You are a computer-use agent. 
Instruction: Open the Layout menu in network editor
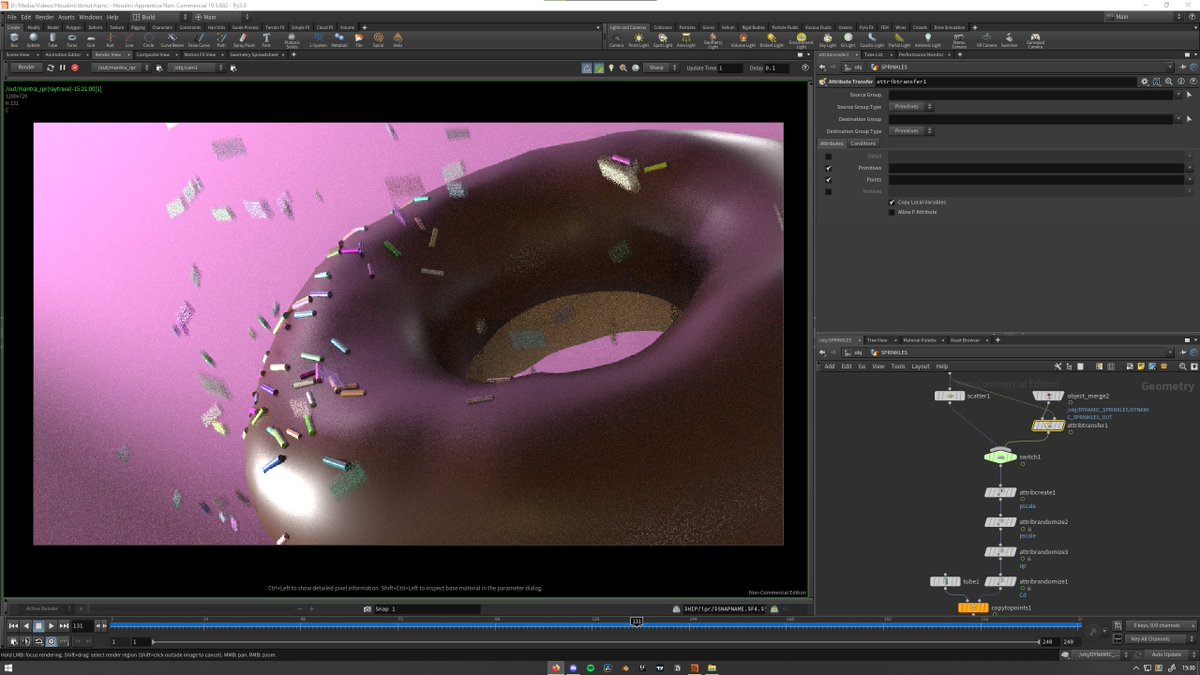[920, 366]
